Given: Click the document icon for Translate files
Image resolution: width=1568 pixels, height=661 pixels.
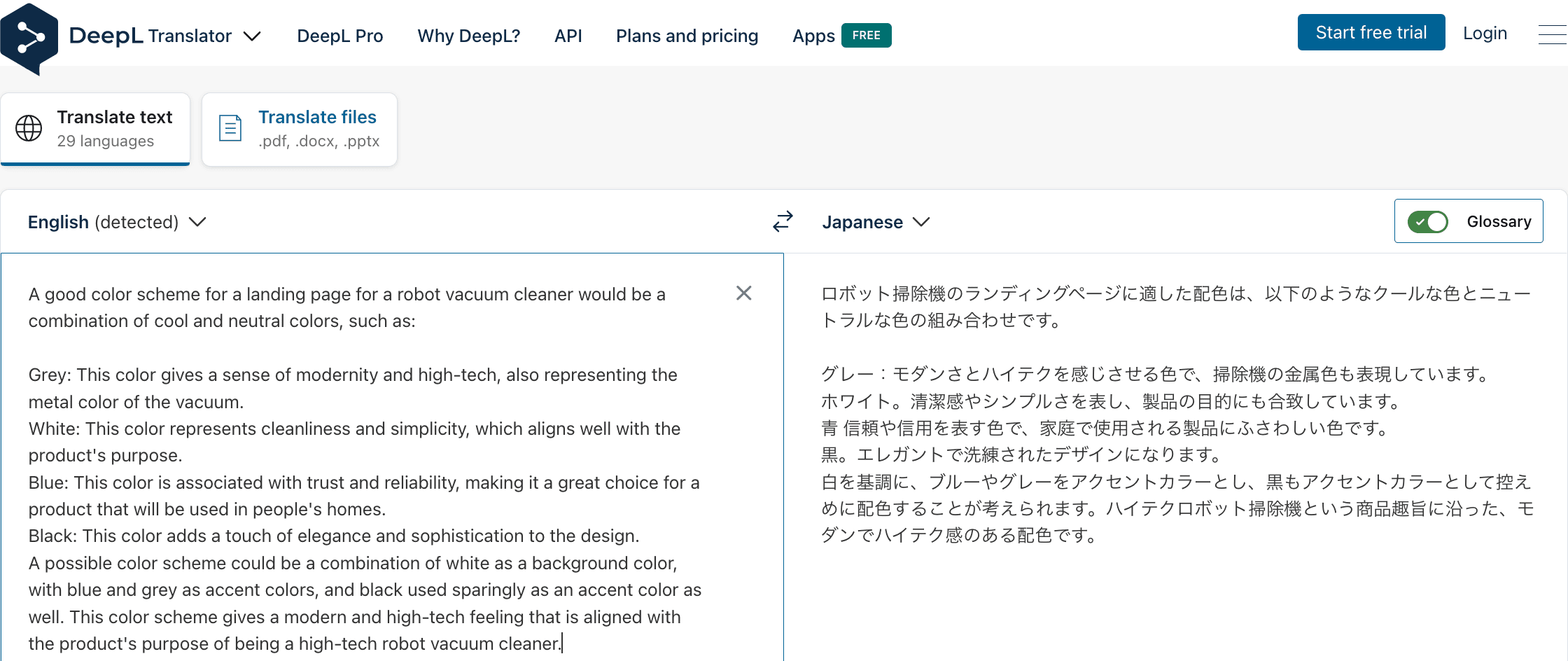Looking at the screenshot, I should (x=230, y=128).
